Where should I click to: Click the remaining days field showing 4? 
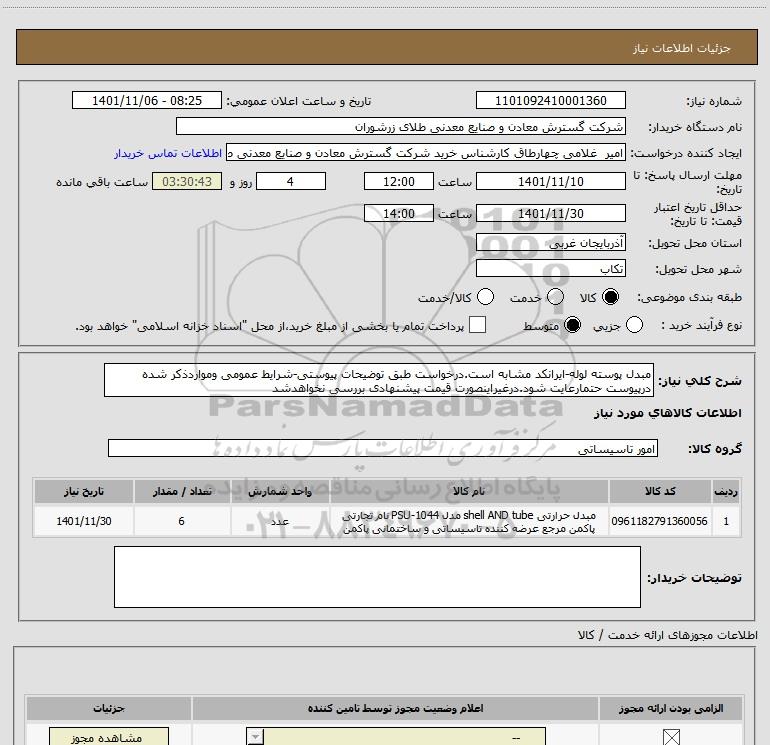pyautogui.click(x=291, y=182)
